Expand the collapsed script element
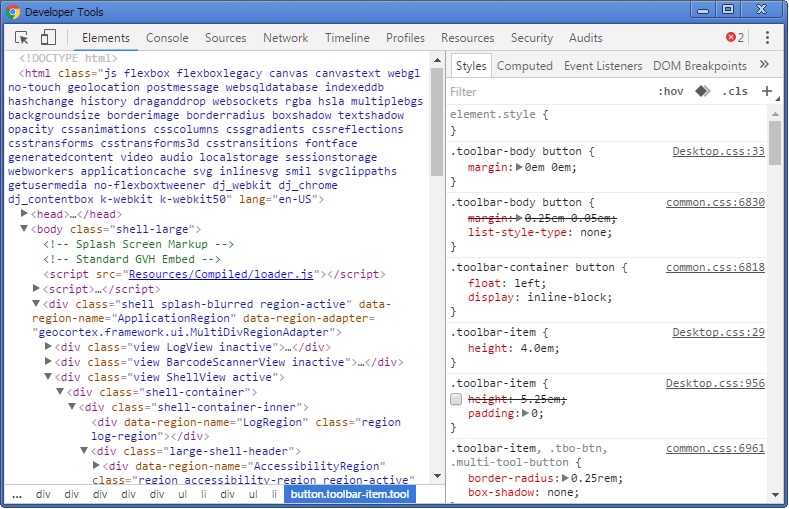 36,289
